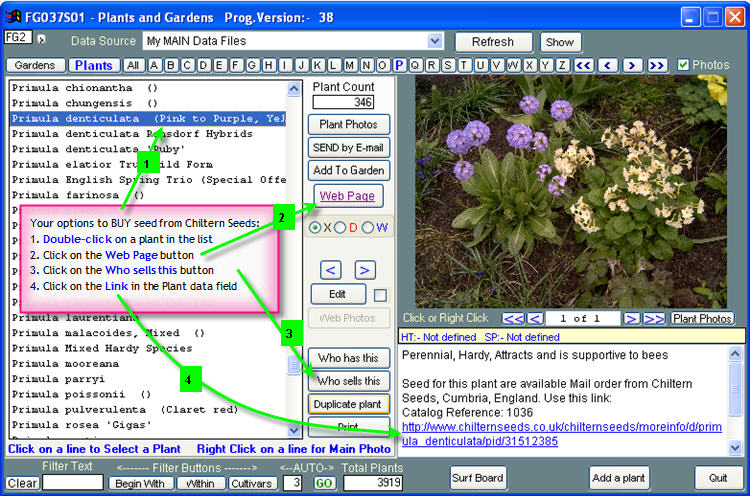Click Begin With filter button
750x496 pixels.
(140, 484)
